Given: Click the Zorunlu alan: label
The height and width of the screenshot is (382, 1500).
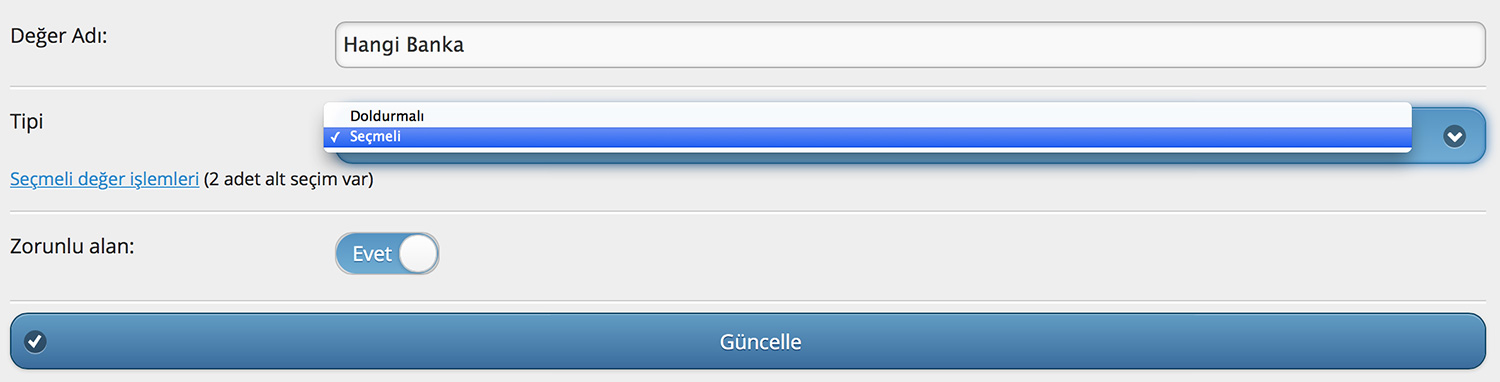Looking at the screenshot, I should coord(72,244).
